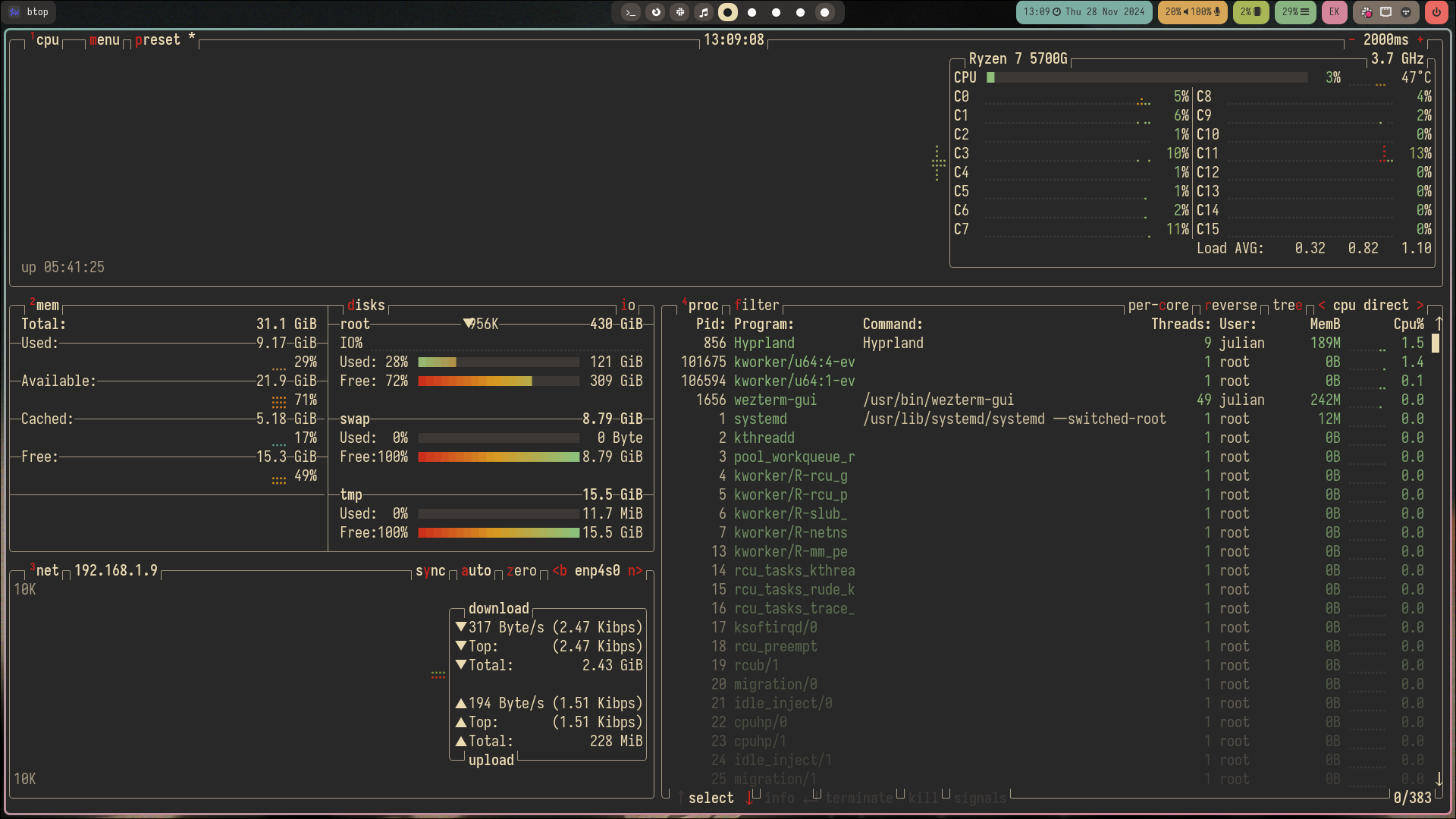Click the download speed down-triangle icon
The height and width of the screenshot is (819, 1456).
[x=461, y=627]
